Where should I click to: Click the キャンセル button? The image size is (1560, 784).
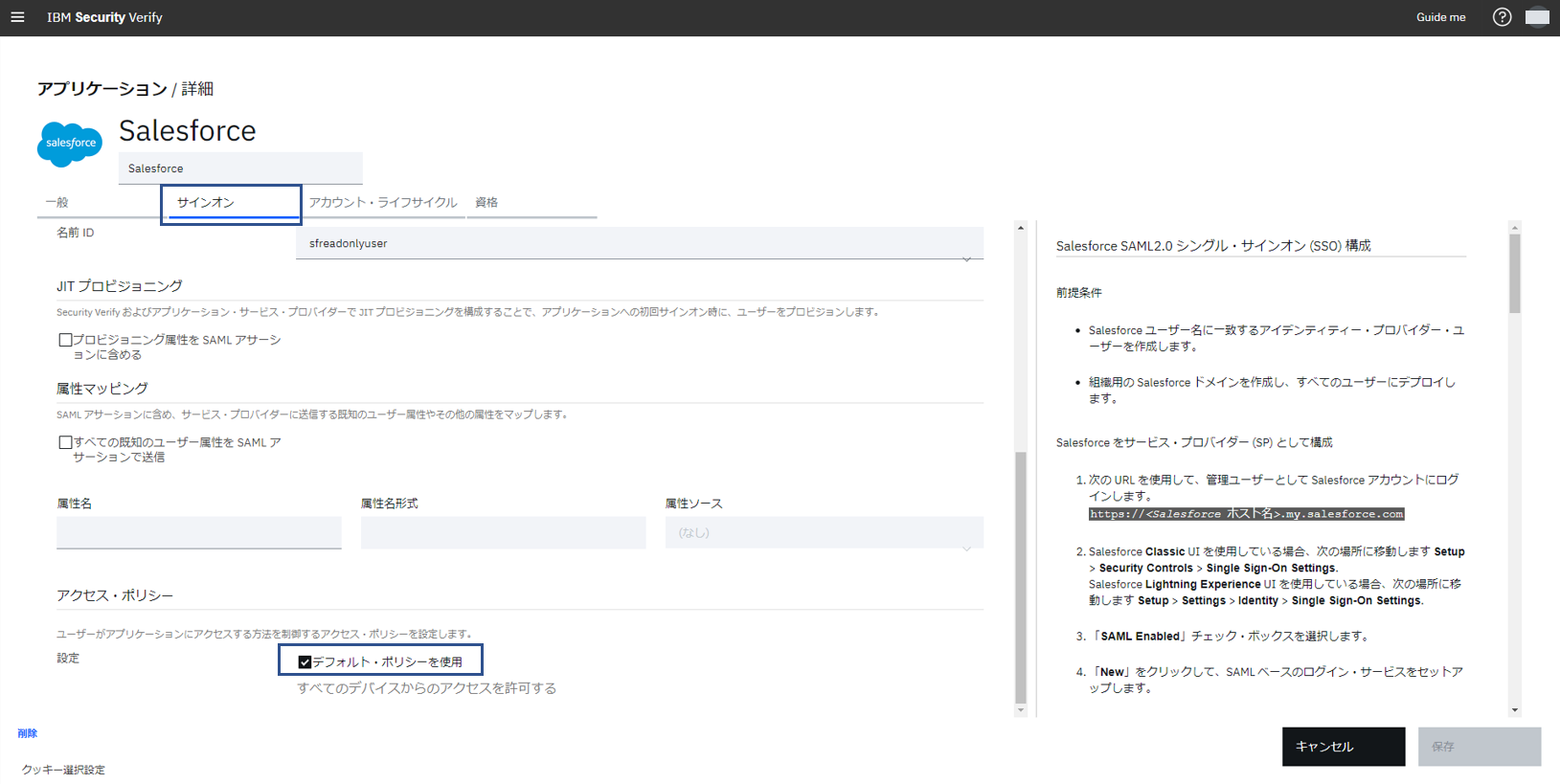point(1344,747)
